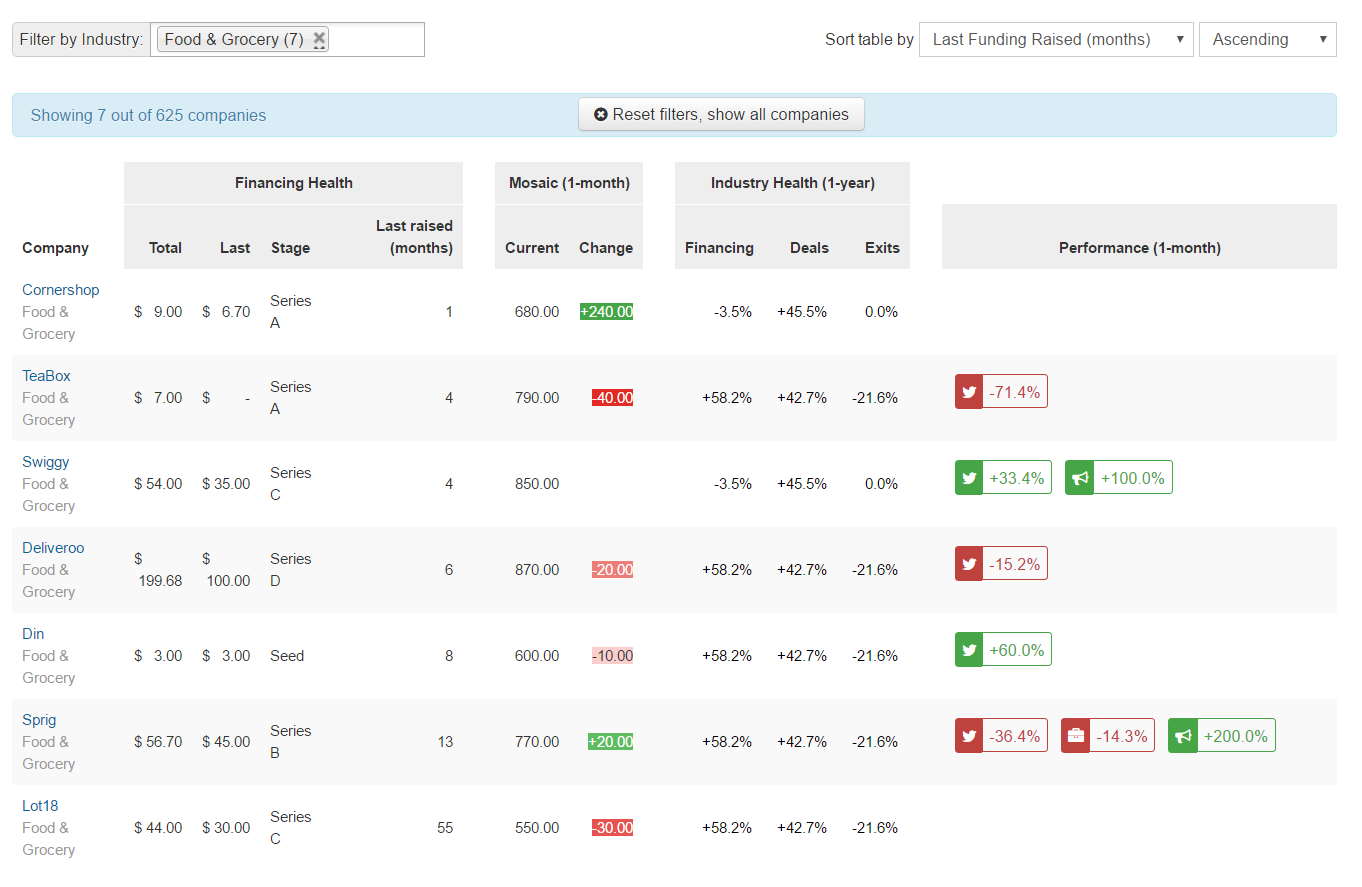Click the Exits column header
This screenshot has width=1362, height=887.
click(882, 248)
